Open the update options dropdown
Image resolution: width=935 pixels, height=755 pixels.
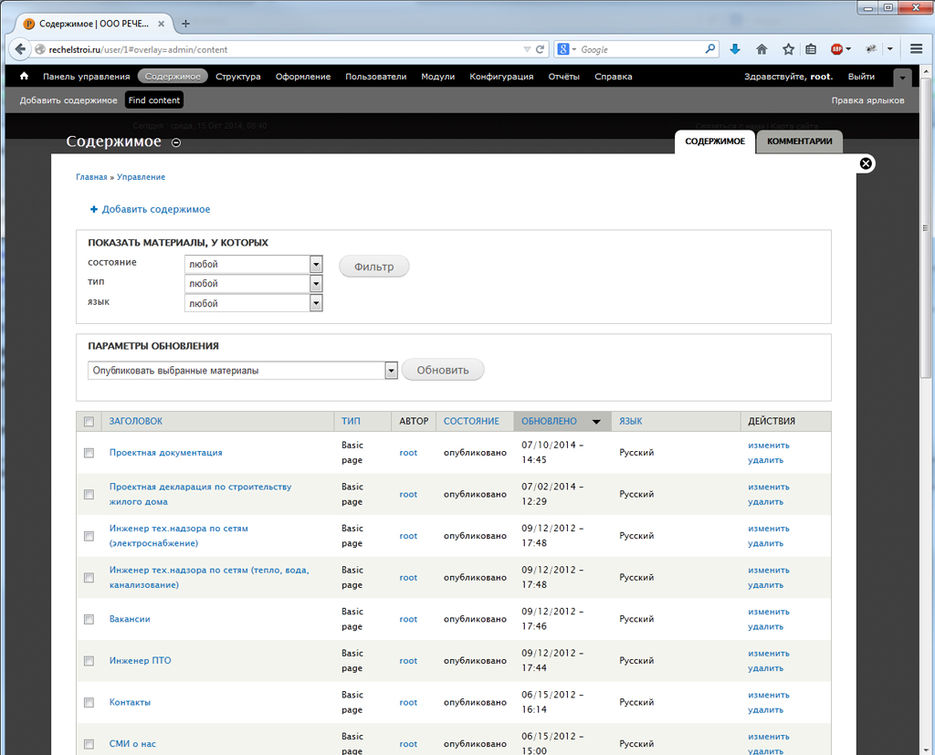click(x=242, y=370)
